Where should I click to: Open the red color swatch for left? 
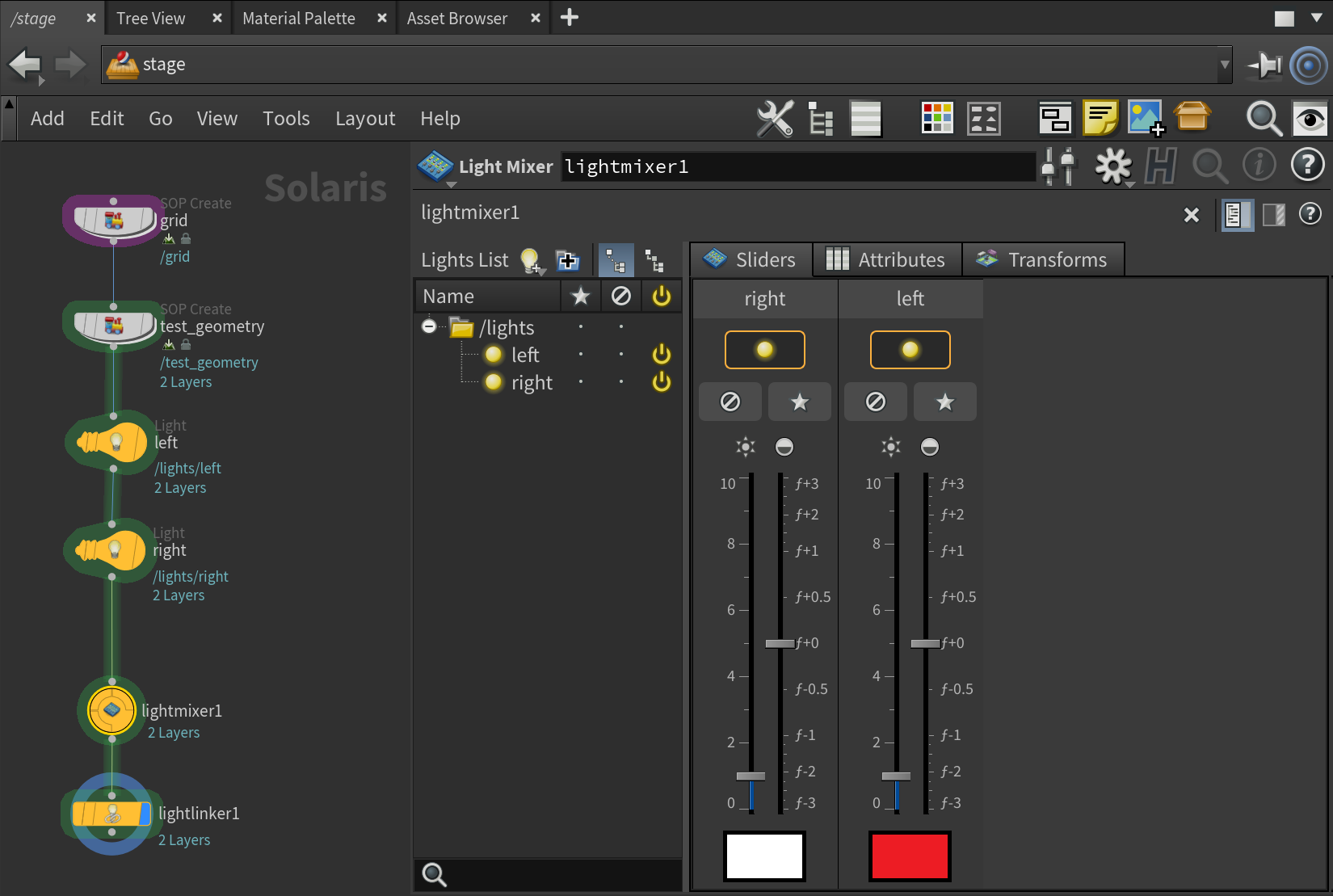click(x=910, y=856)
